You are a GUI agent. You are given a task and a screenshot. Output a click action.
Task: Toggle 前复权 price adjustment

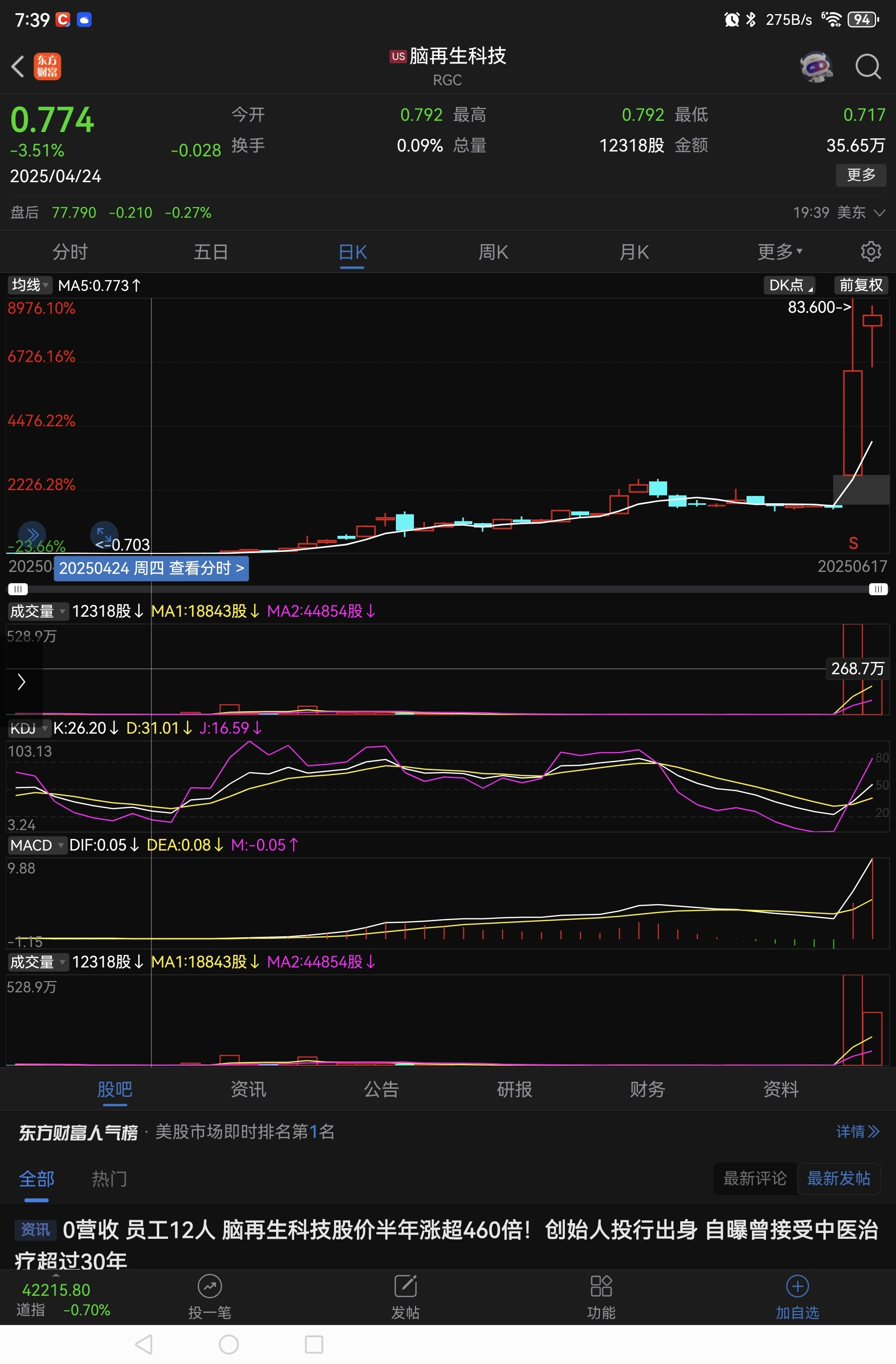click(x=860, y=285)
